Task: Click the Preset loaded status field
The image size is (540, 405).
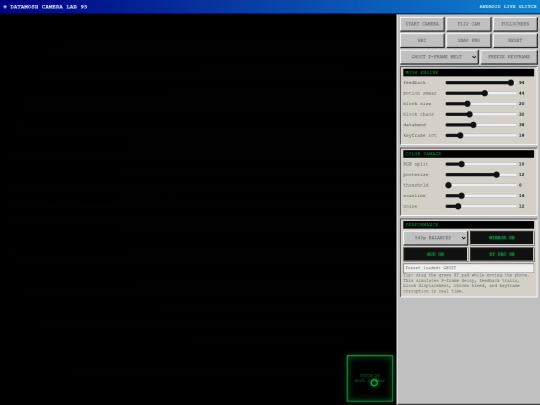Action: (468, 268)
